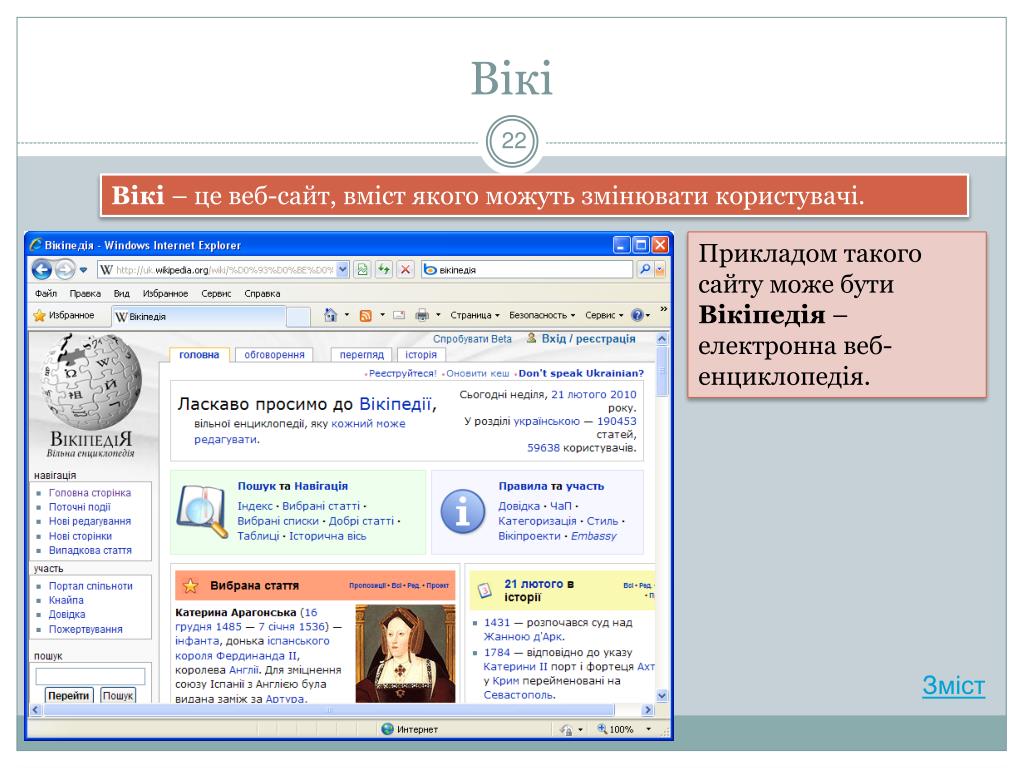Image resolution: width=1024 pixels, height=768 pixels.
Task: Click the Вхід / реєстрація link
Action: coord(588,339)
